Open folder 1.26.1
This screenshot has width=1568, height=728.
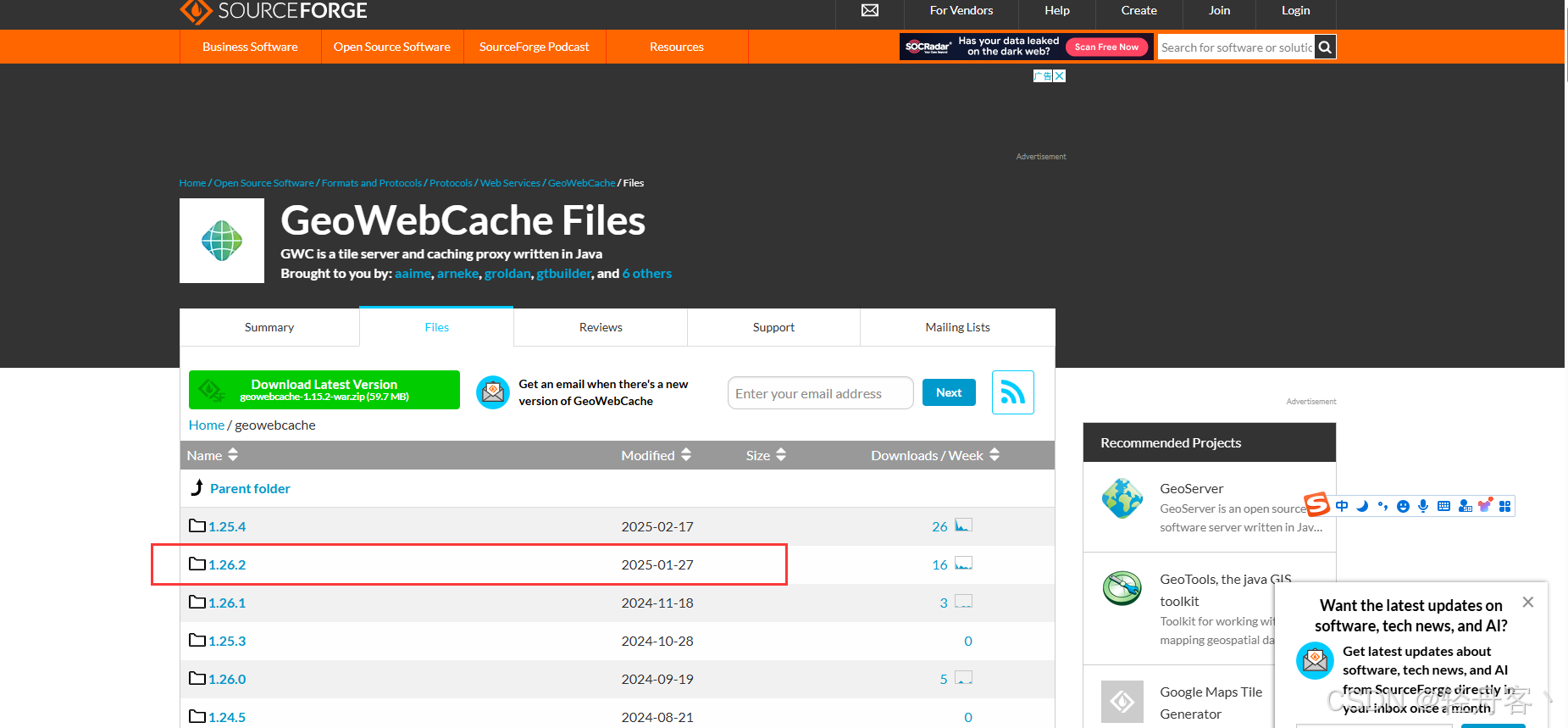227,603
